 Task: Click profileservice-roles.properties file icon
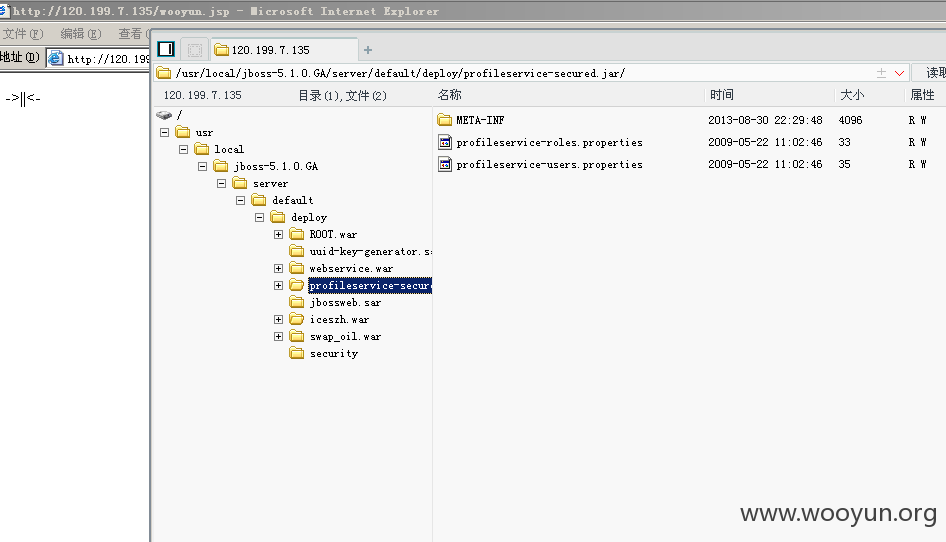point(445,142)
